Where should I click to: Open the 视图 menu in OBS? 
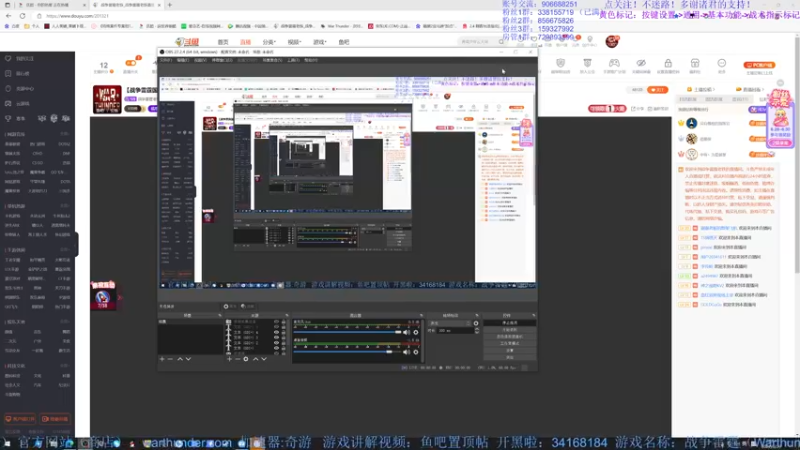tap(200, 60)
